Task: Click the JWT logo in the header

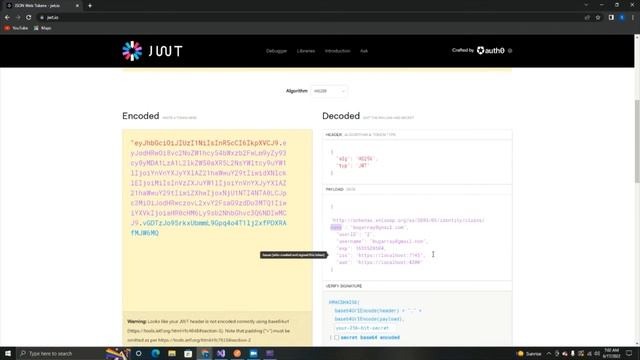Action: click(152, 51)
